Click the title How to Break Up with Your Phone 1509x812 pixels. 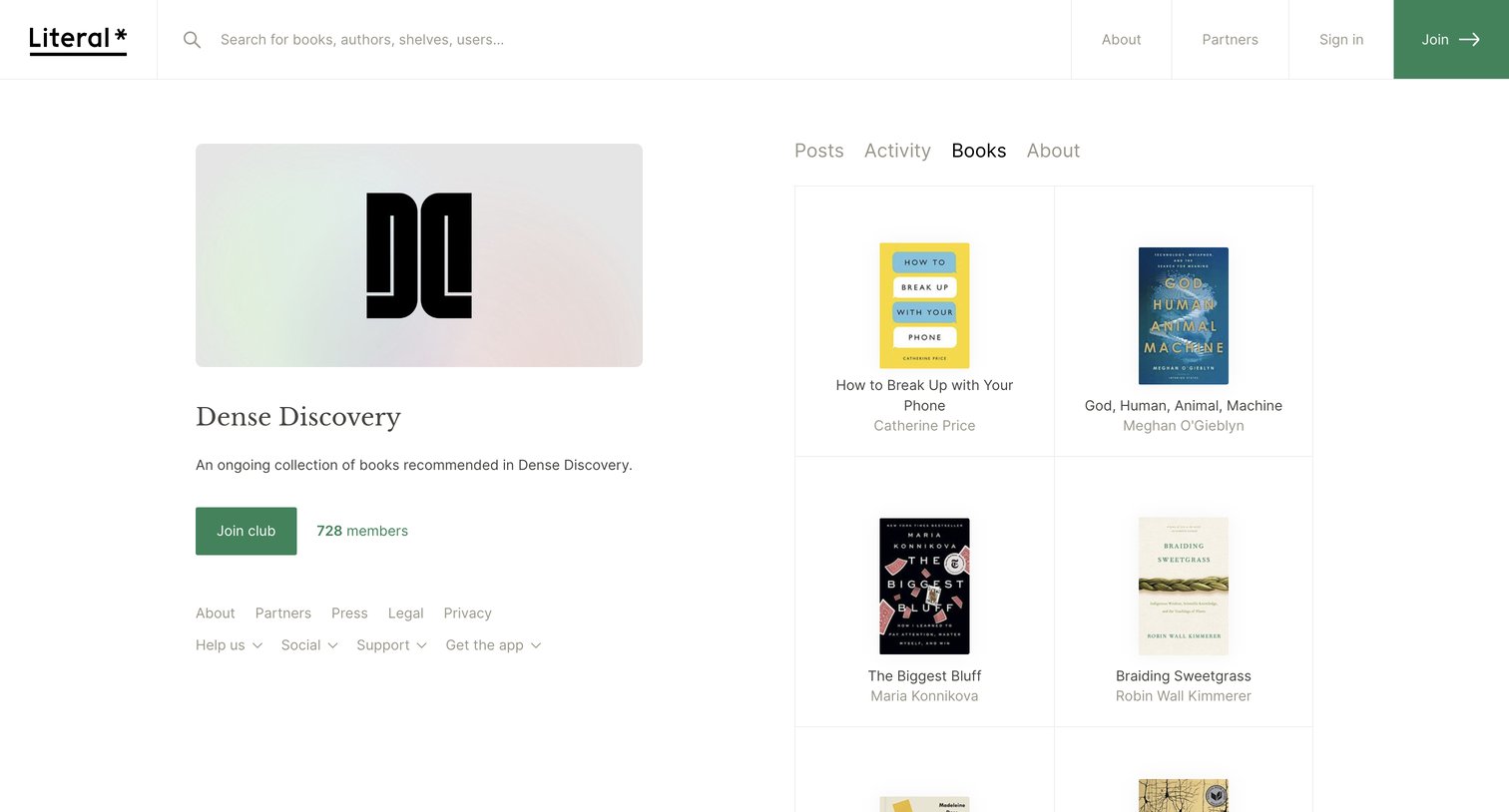tap(924, 395)
